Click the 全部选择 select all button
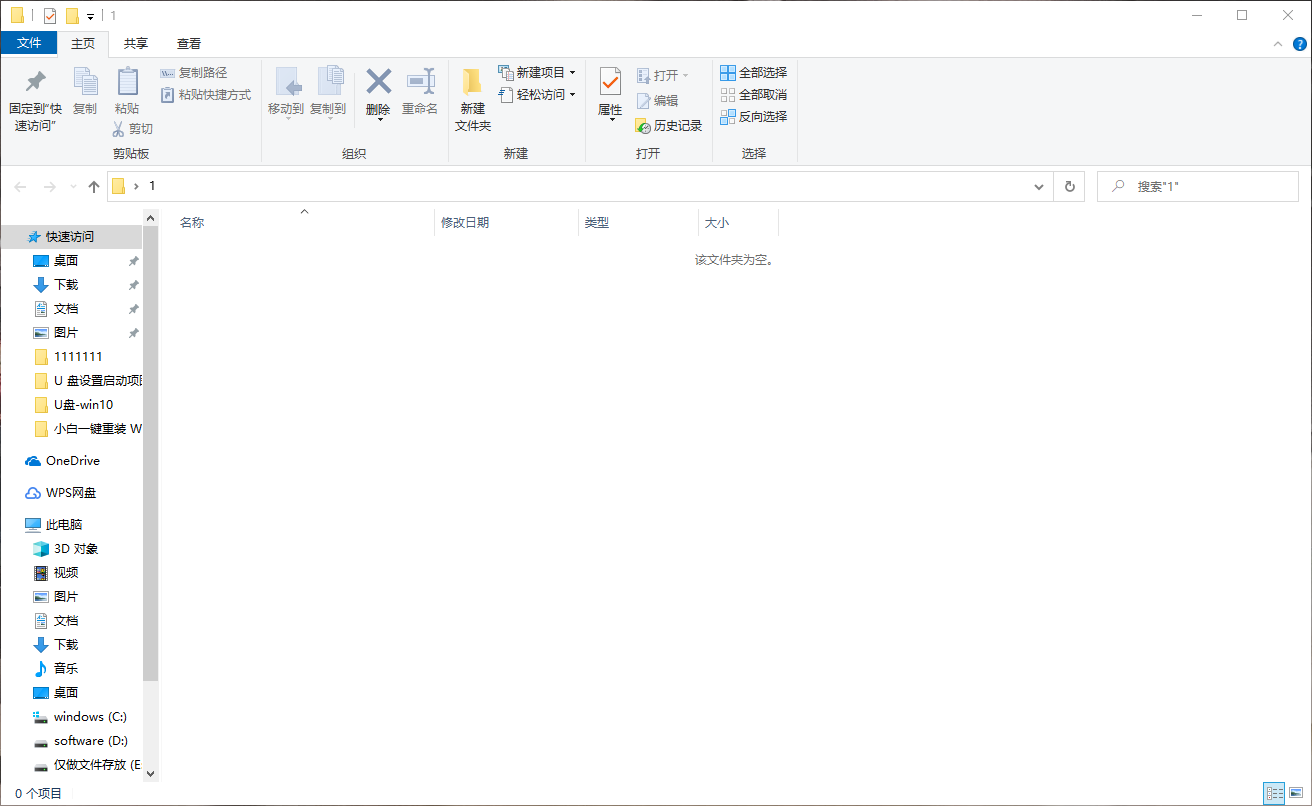 (x=752, y=72)
